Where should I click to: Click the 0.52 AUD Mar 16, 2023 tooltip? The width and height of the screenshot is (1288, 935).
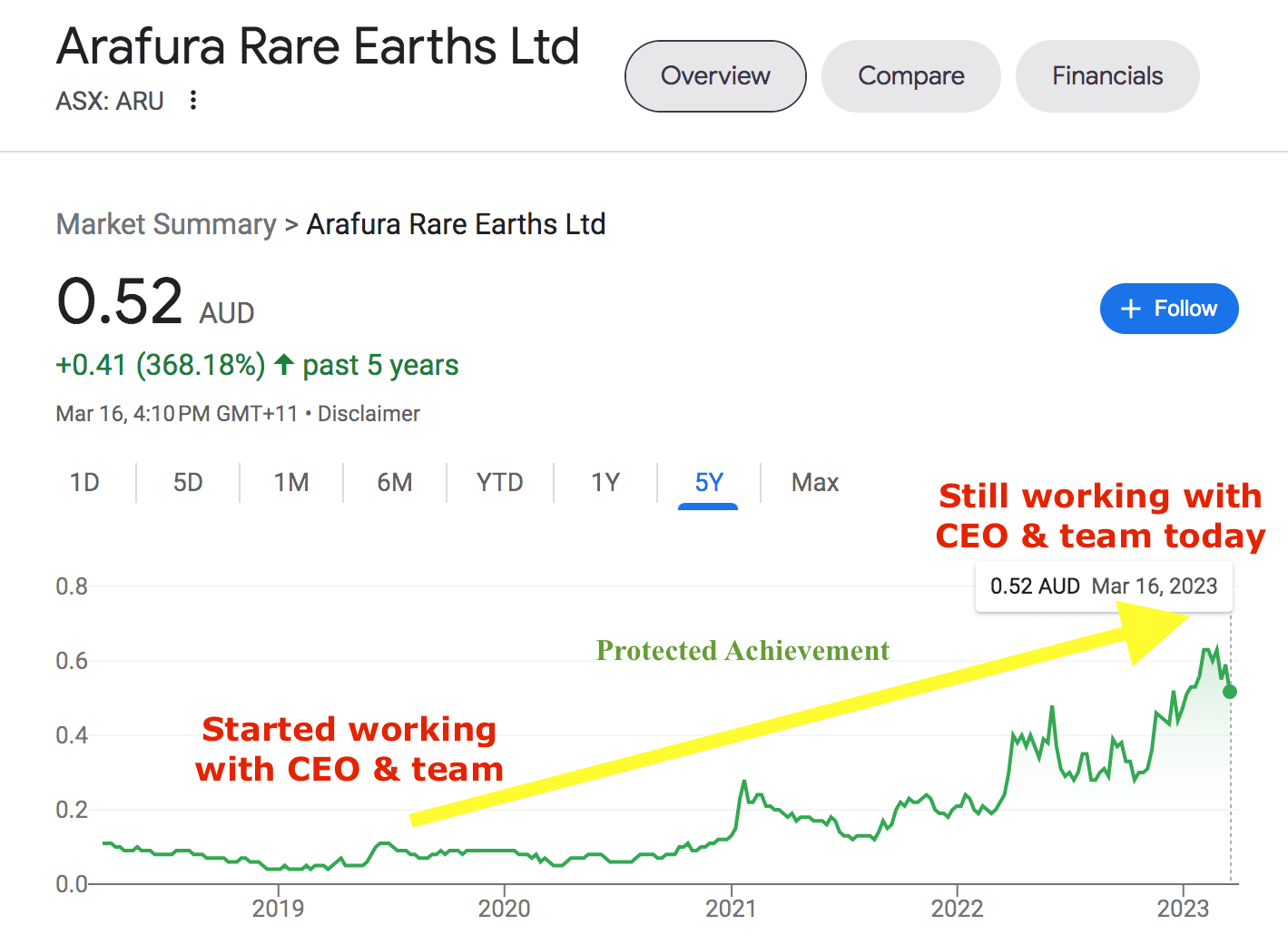(x=1104, y=586)
